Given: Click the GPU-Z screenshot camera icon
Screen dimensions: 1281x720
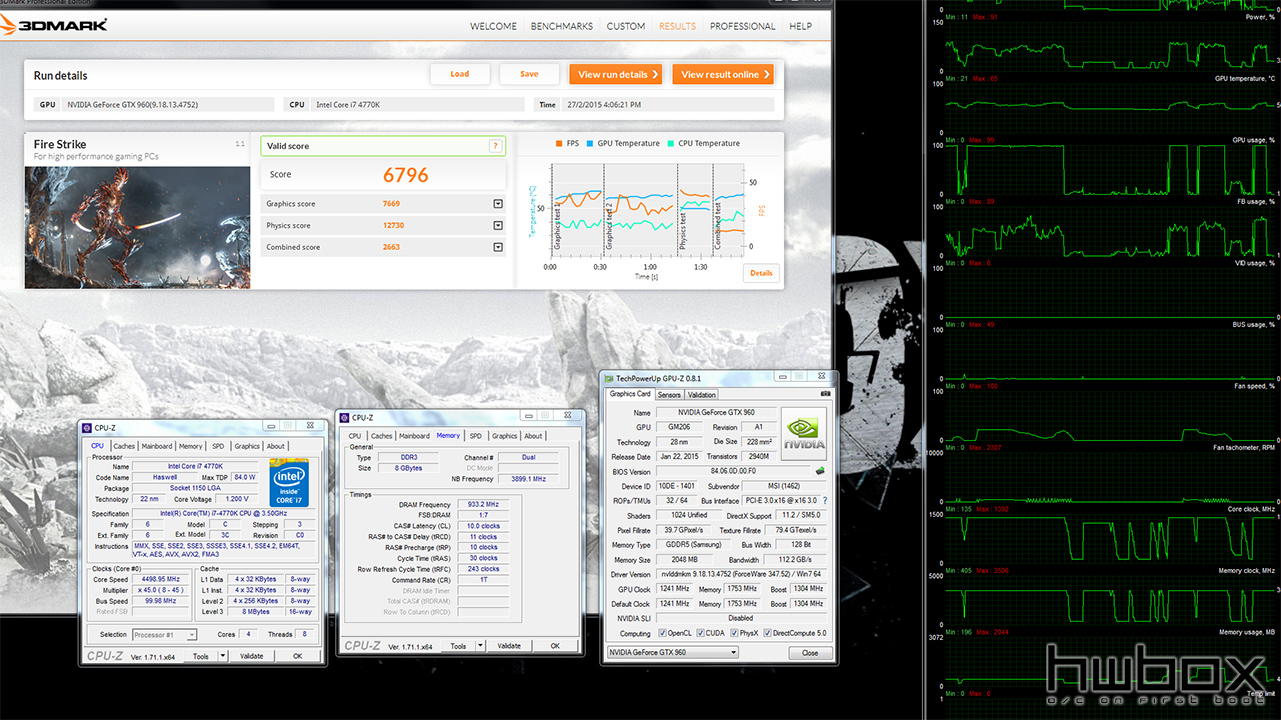Looking at the screenshot, I should point(825,394).
